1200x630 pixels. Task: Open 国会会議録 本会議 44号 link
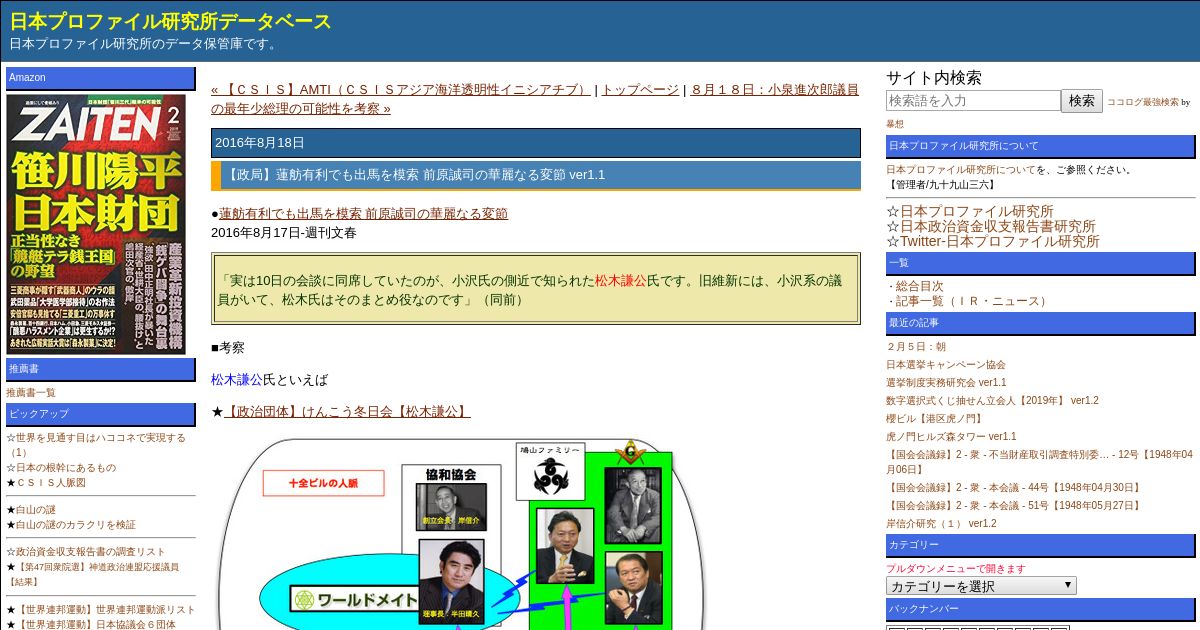click(1014, 487)
